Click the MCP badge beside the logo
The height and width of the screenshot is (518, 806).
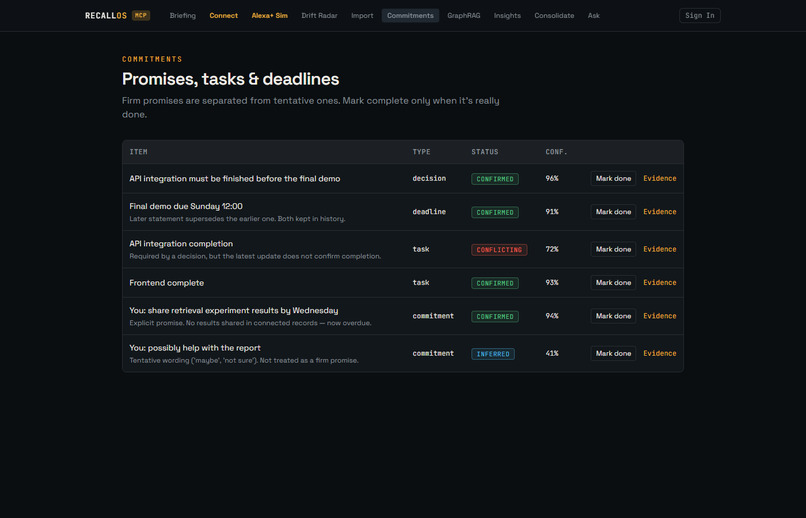[141, 15]
